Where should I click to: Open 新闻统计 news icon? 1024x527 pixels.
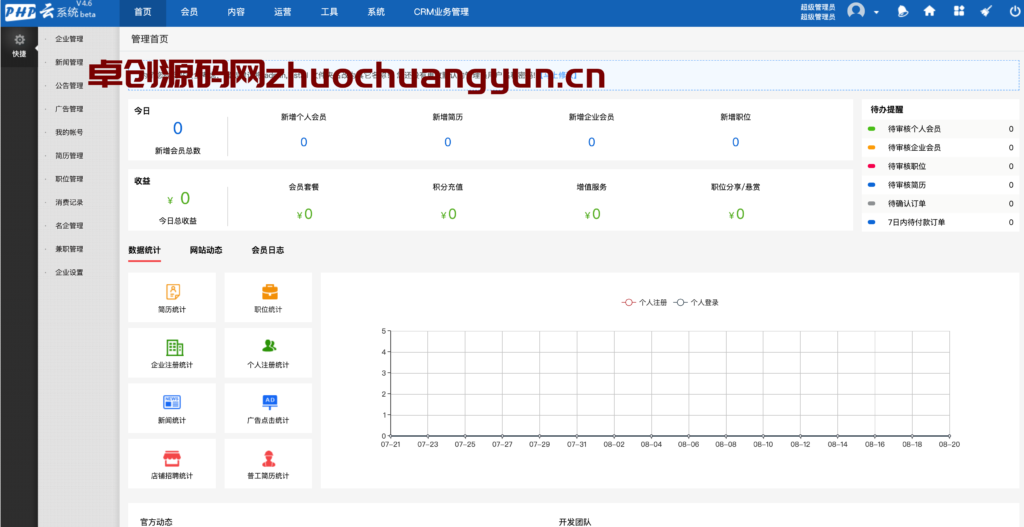(172, 402)
